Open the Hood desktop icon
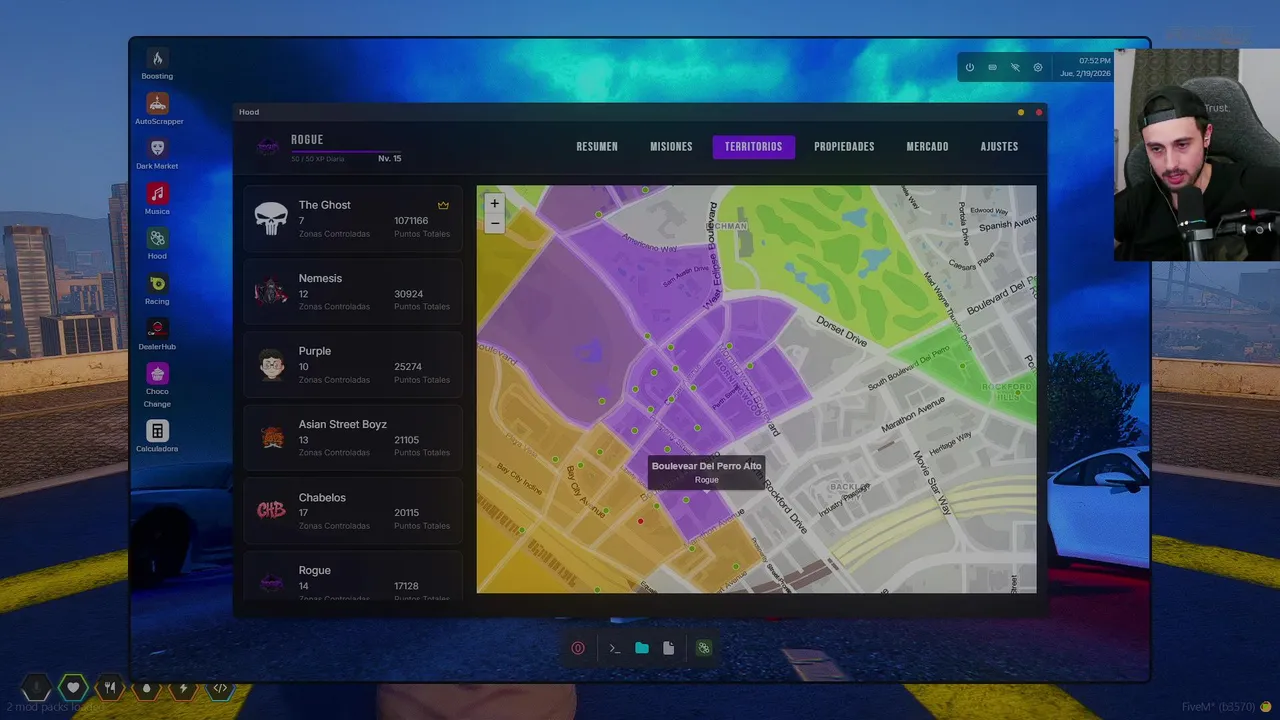Viewport: 1280px width, 720px height. tap(157, 238)
